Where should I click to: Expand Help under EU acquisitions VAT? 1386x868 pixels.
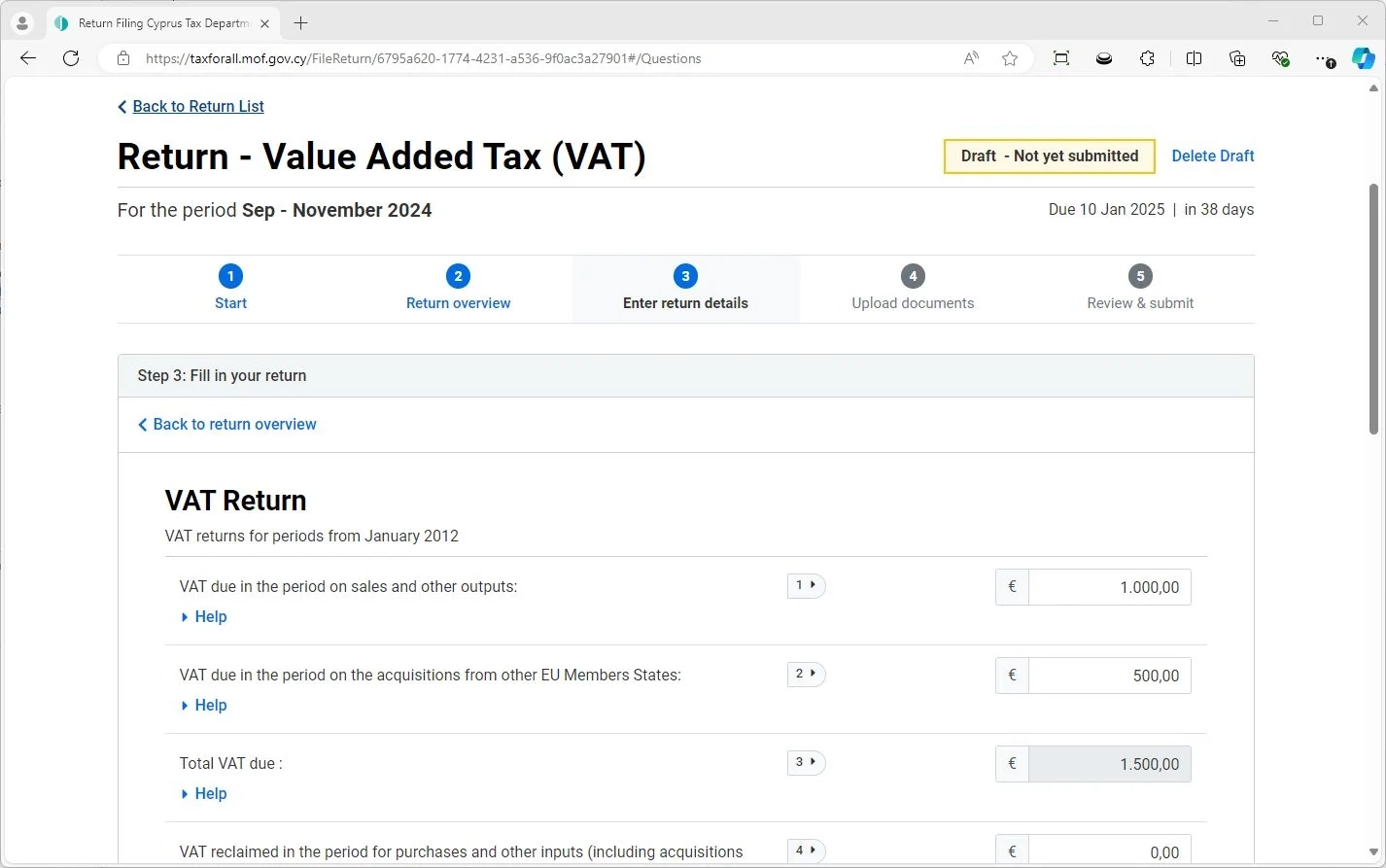210,706
